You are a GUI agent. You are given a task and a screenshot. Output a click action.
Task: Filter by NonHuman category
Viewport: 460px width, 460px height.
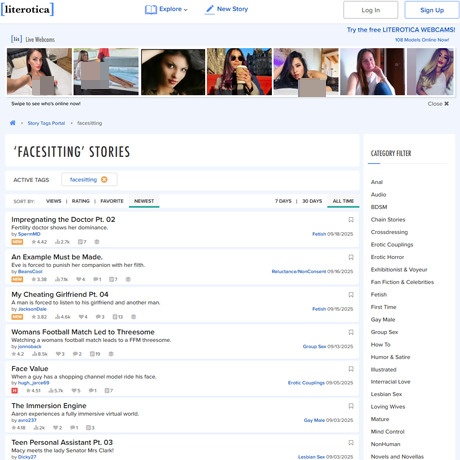click(x=385, y=444)
